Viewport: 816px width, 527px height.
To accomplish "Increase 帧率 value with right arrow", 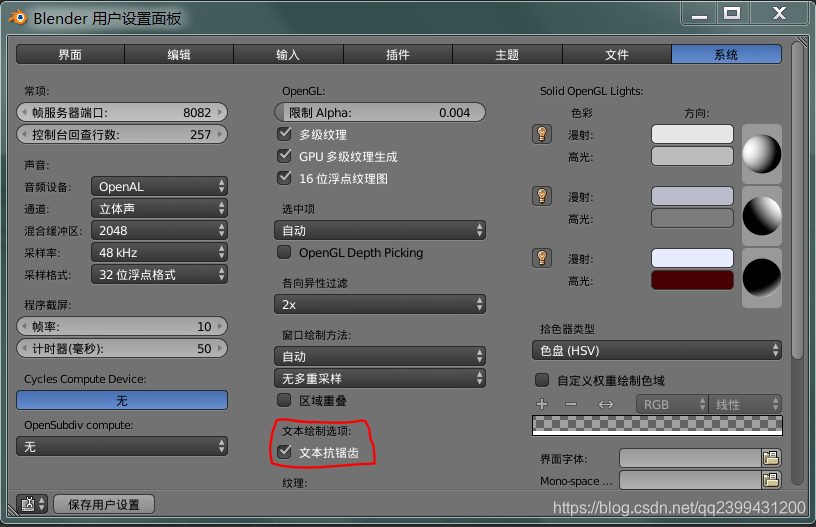I will pos(221,326).
